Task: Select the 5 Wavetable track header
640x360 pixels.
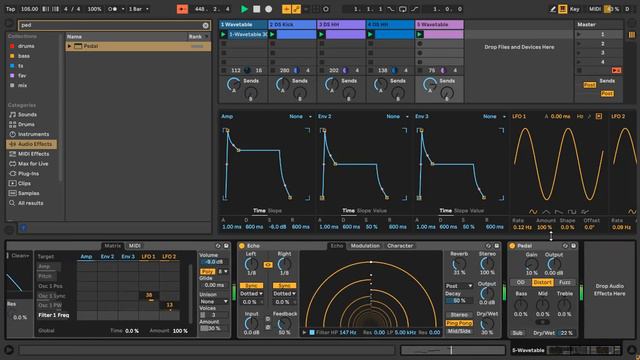Action: pos(439,24)
